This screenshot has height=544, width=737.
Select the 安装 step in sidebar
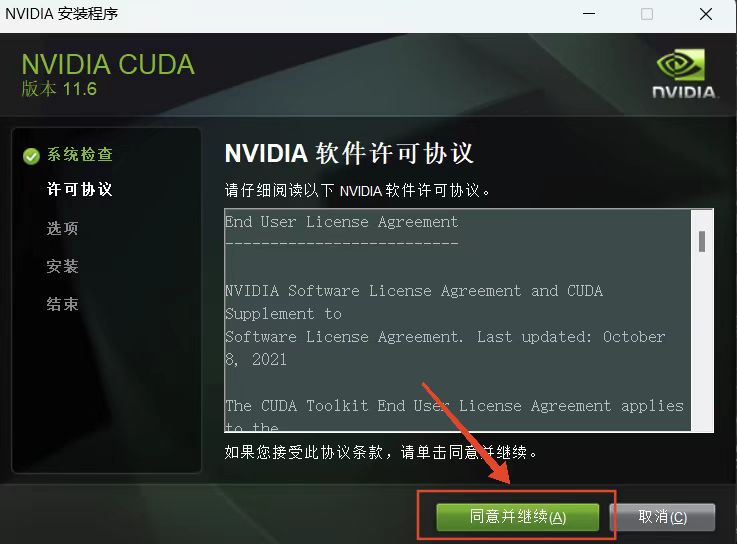pos(63,267)
